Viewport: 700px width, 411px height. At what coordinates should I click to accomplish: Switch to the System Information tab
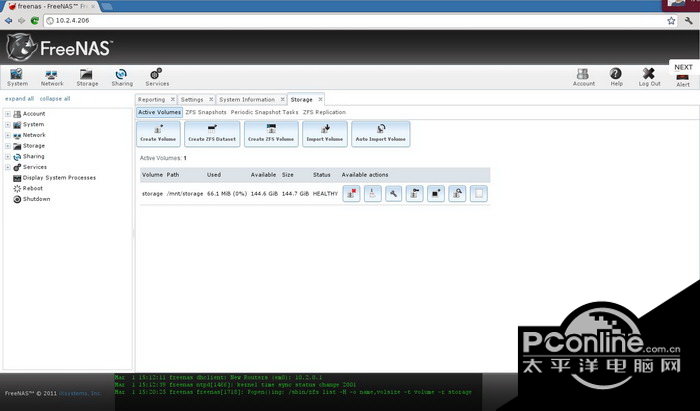(247, 100)
